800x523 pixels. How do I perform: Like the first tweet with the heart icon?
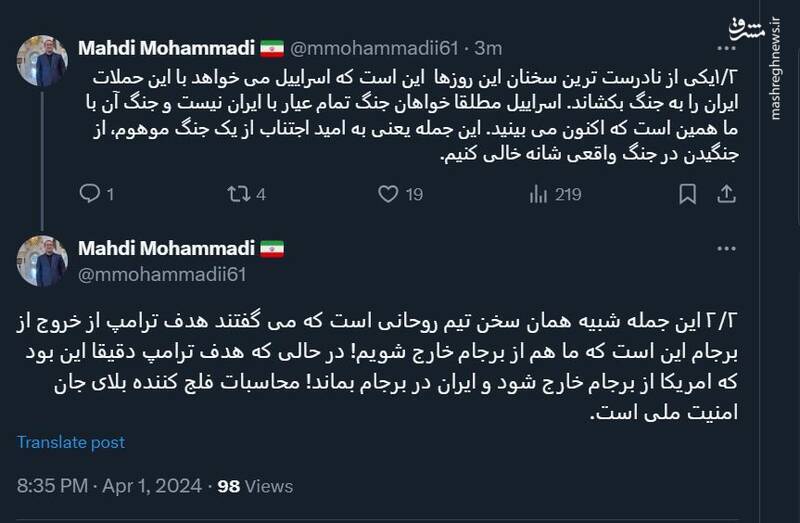[387, 195]
